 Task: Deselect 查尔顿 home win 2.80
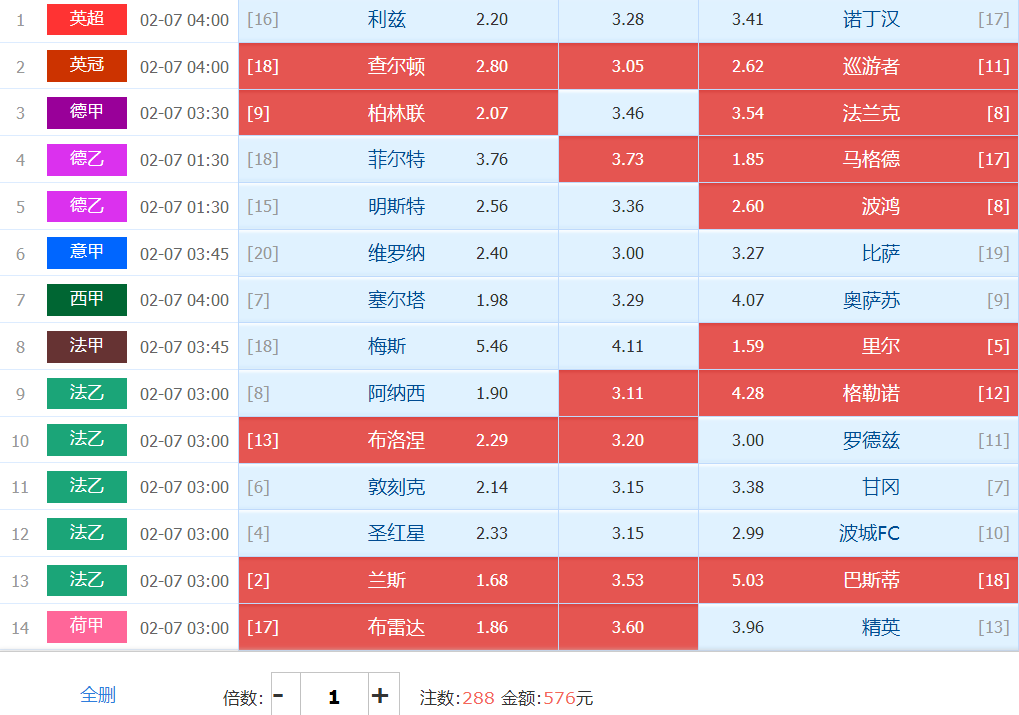tap(398, 67)
